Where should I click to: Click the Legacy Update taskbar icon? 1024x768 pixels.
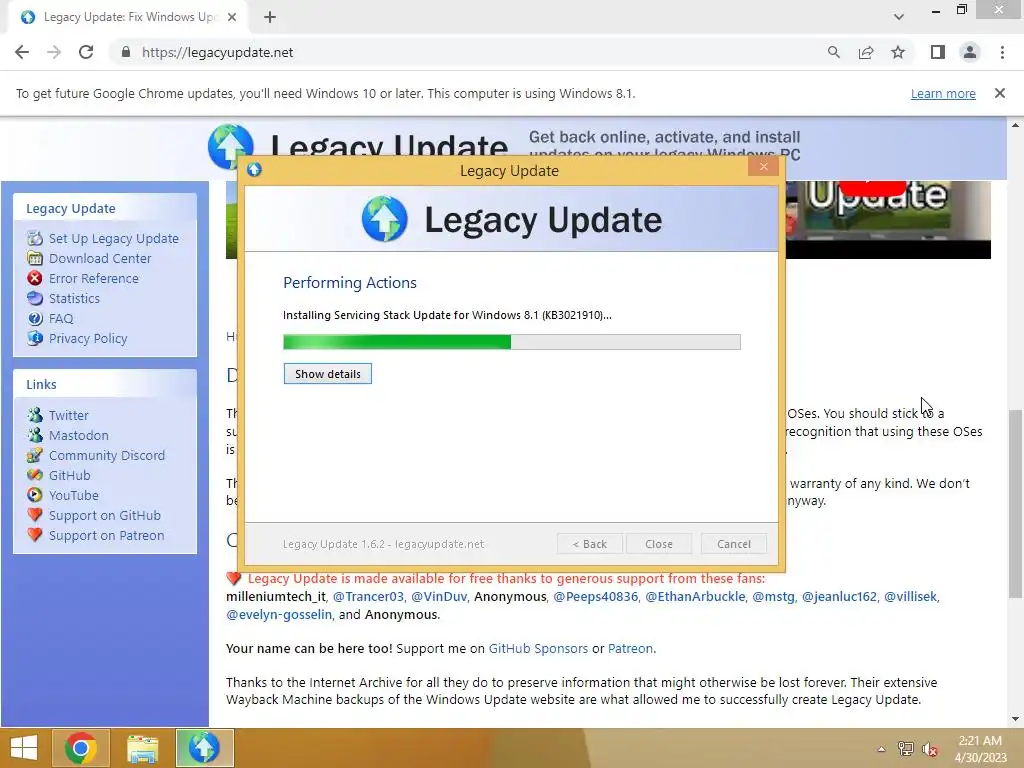pyautogui.click(x=204, y=748)
